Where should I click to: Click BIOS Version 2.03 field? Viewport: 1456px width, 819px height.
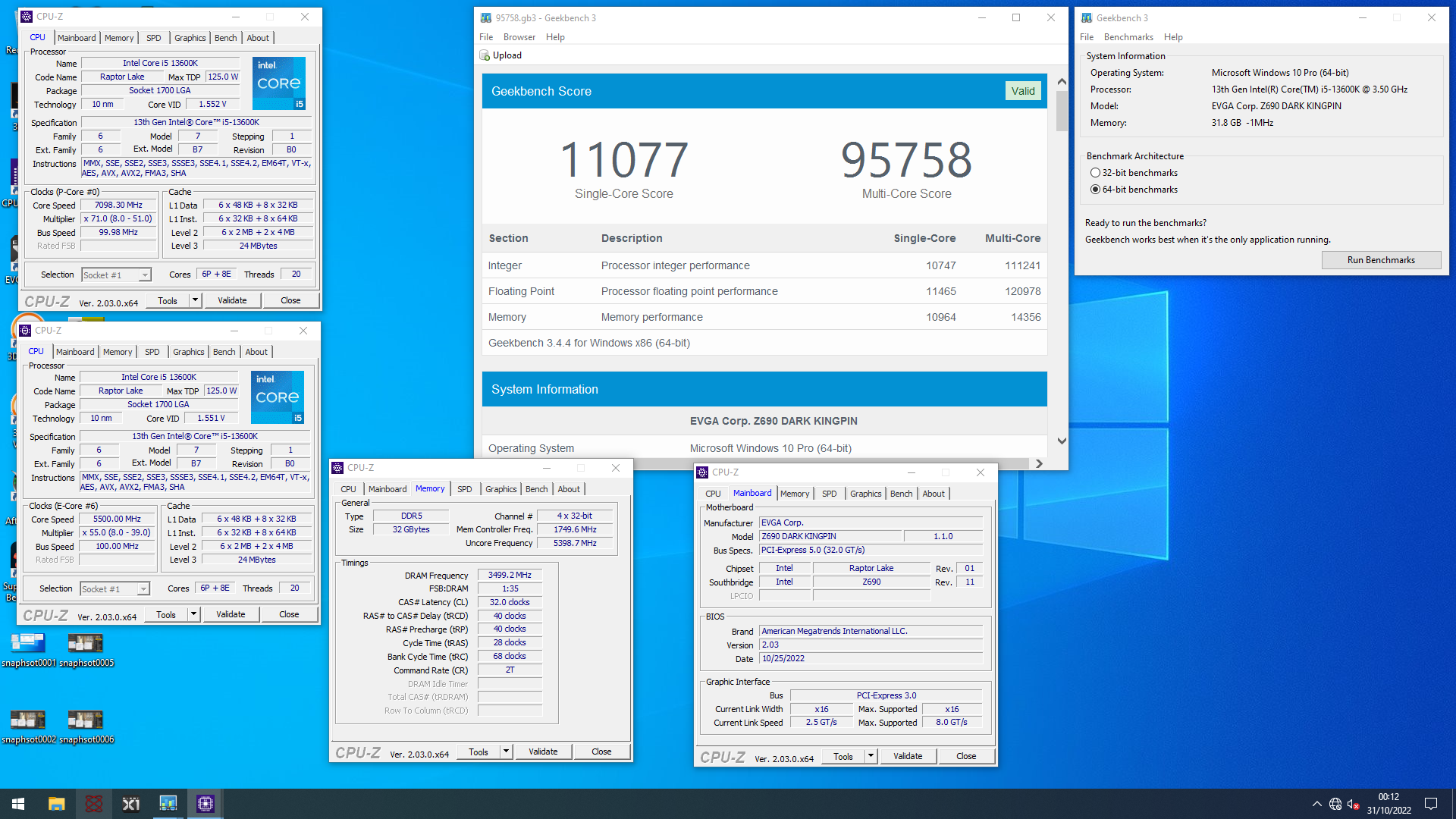871,645
